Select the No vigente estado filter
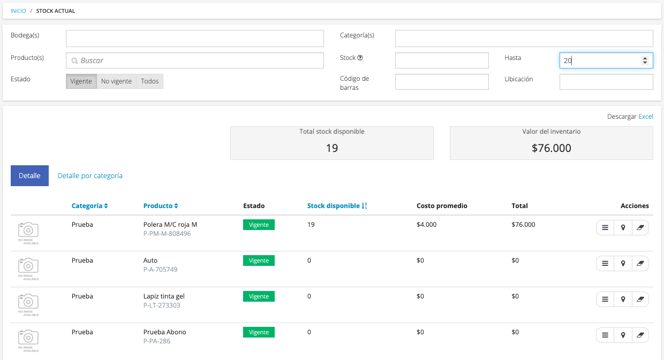The height and width of the screenshot is (360, 664). click(x=116, y=81)
